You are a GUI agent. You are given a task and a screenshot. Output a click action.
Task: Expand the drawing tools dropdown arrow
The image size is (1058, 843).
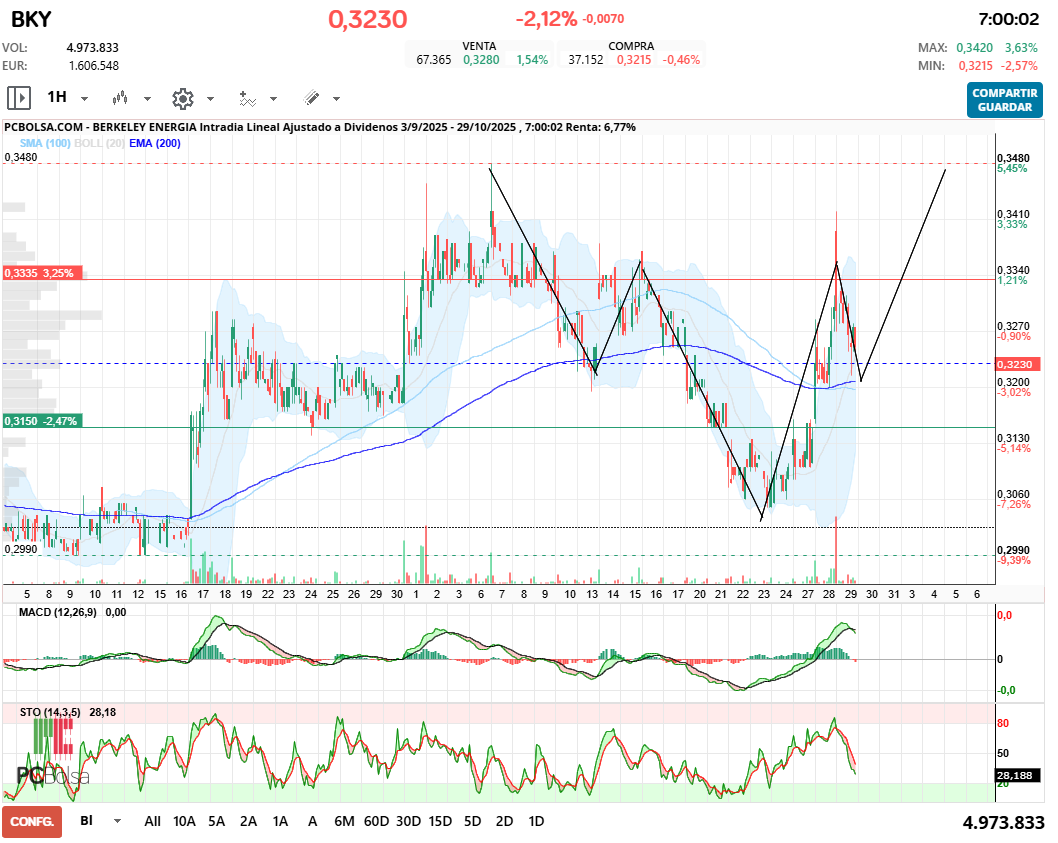[336, 99]
